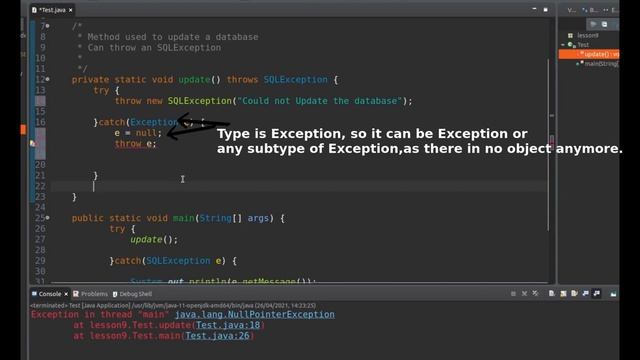Image resolution: width=640 pixels, height=360 pixels.
Task: Click the string "Could not Update the database"
Action: (x=319, y=101)
